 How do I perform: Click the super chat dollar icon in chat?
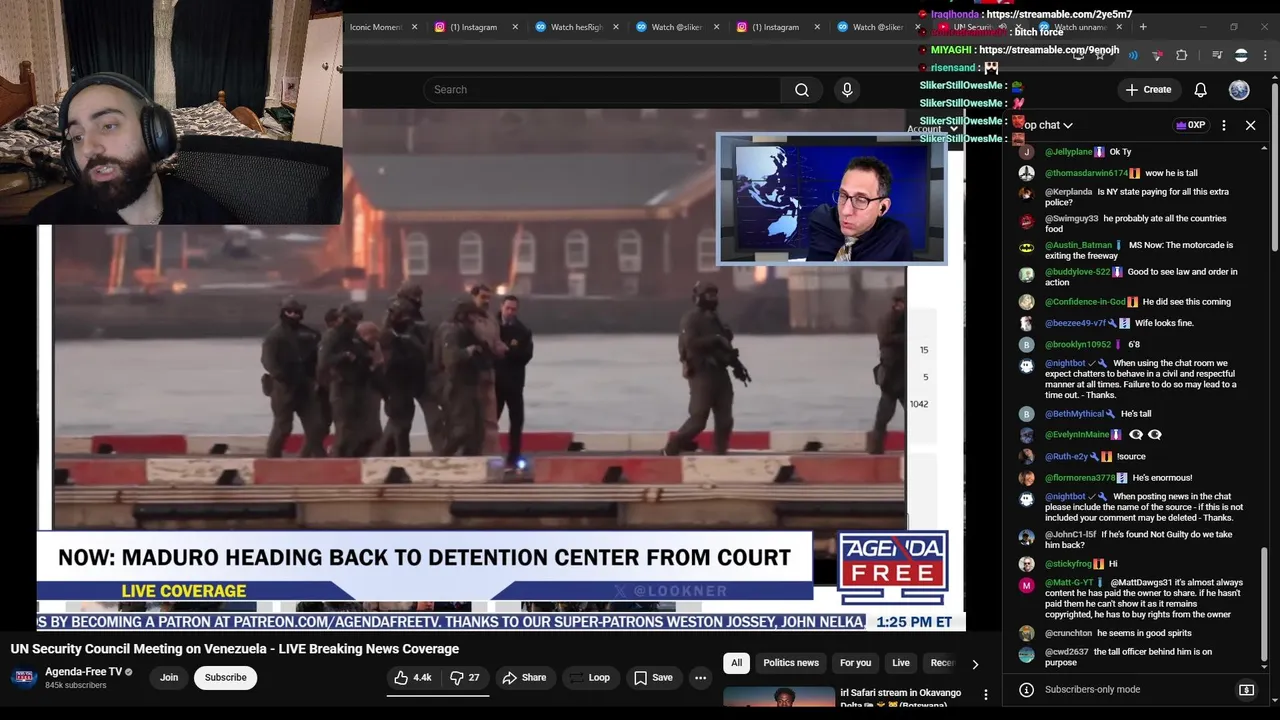click(x=1246, y=690)
